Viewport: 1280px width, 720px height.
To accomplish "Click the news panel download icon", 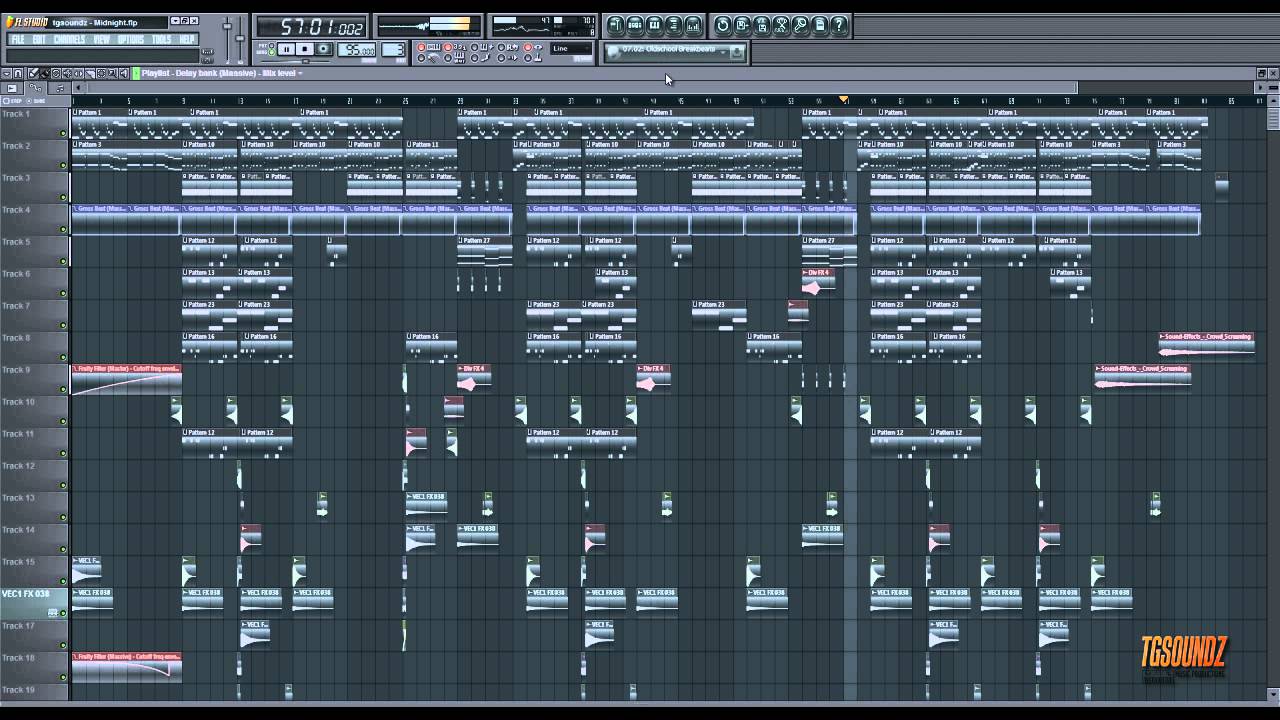I will [x=737, y=52].
